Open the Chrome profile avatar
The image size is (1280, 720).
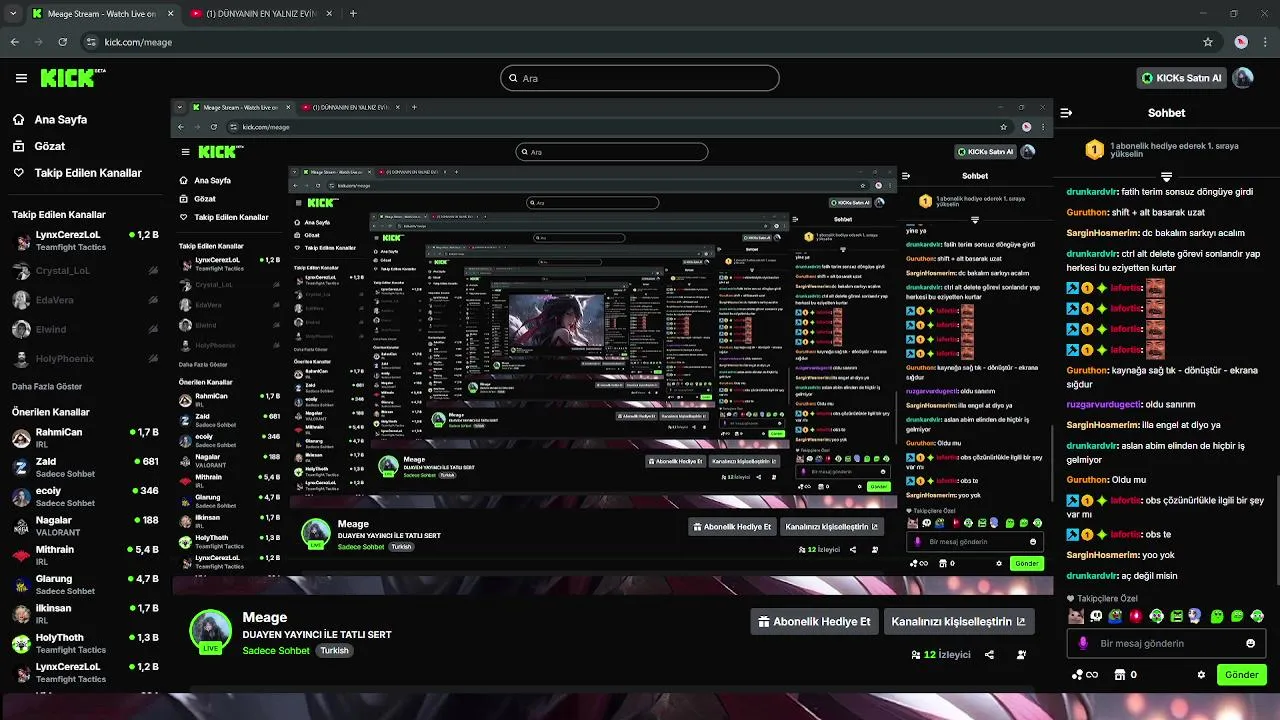point(1241,42)
